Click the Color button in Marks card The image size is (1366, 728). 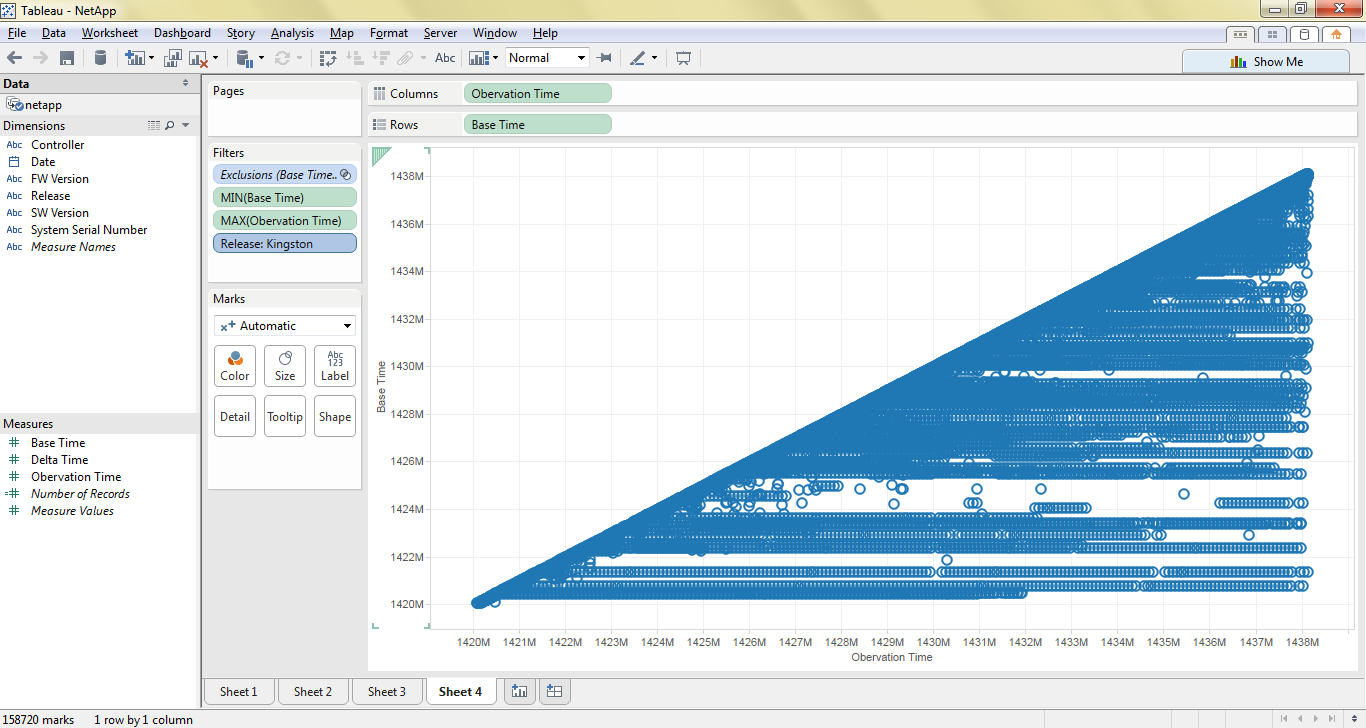tap(235, 366)
